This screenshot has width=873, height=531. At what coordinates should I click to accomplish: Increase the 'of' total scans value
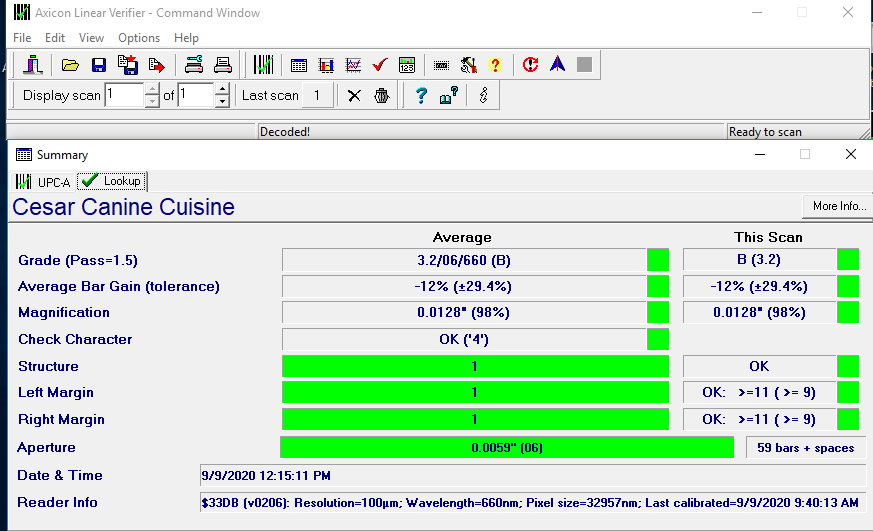224,90
